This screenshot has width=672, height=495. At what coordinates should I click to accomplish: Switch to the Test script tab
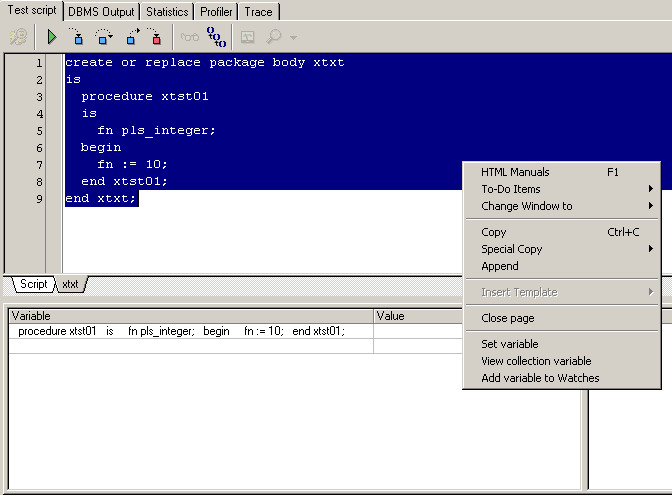pos(32,10)
